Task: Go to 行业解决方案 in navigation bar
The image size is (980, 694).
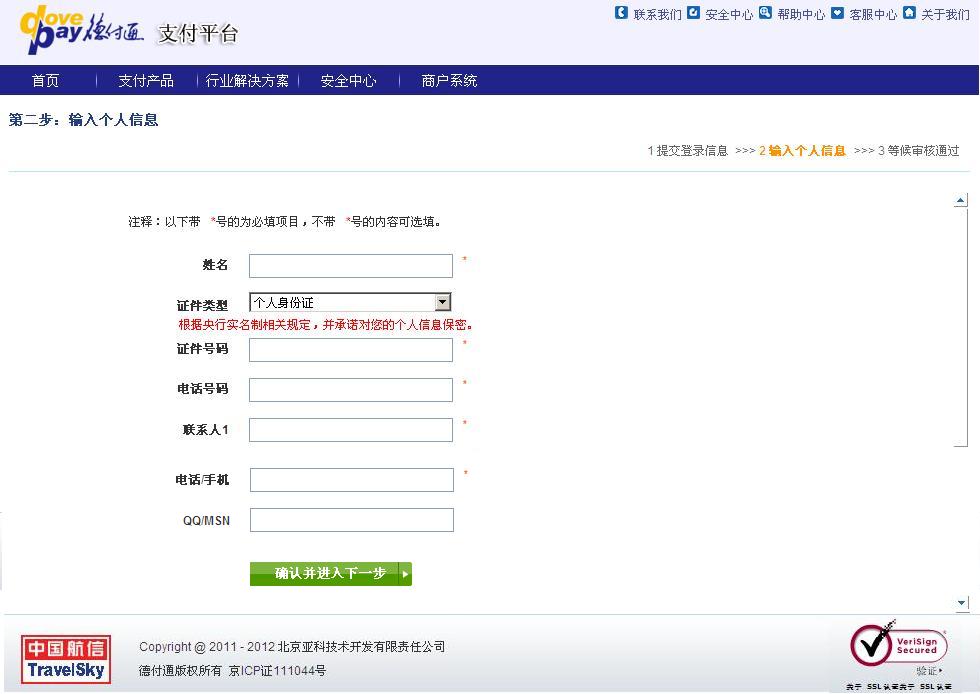Action: [x=247, y=81]
